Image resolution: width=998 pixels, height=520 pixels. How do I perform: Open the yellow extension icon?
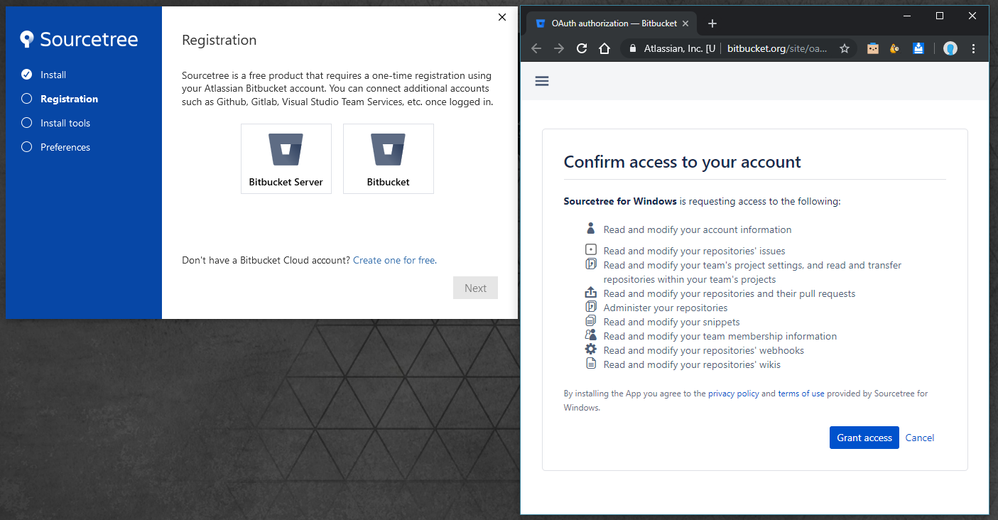click(x=895, y=48)
